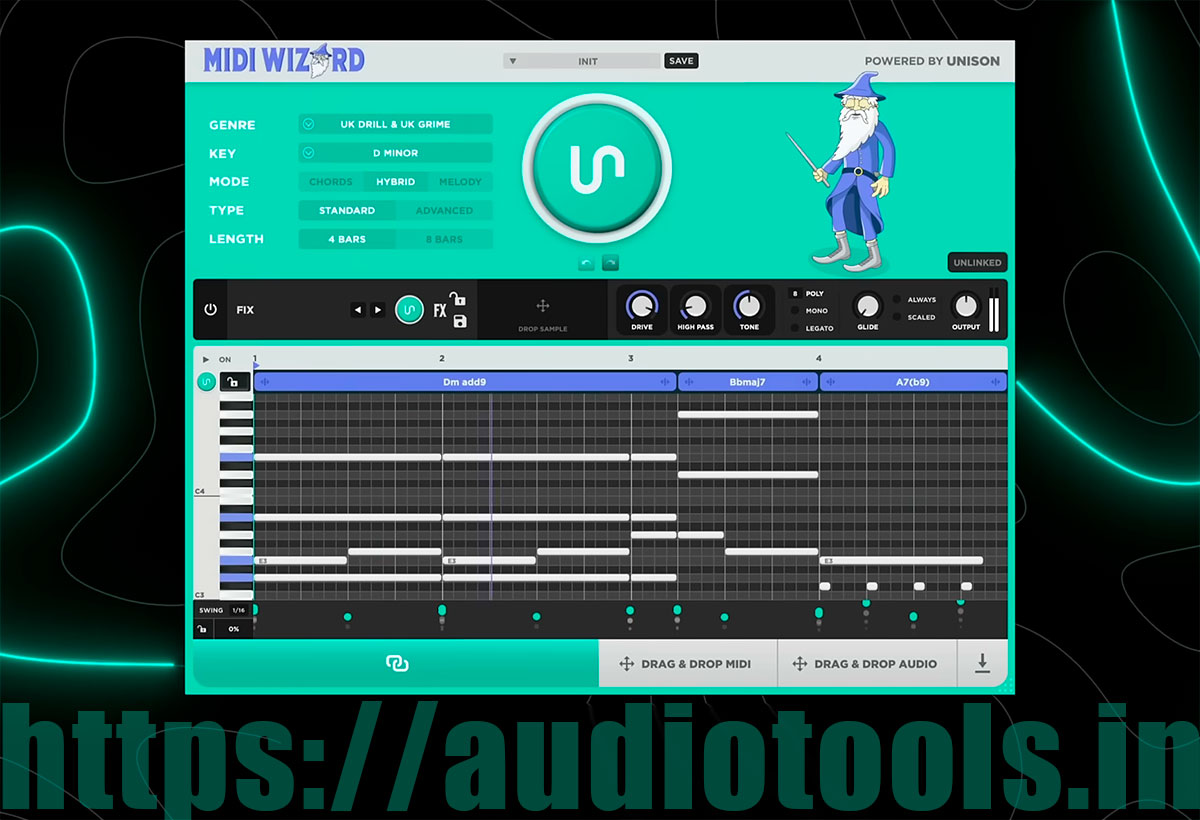This screenshot has height=820, width=1200.
Task: Toggle the chord track lock icon
Action: click(x=235, y=381)
